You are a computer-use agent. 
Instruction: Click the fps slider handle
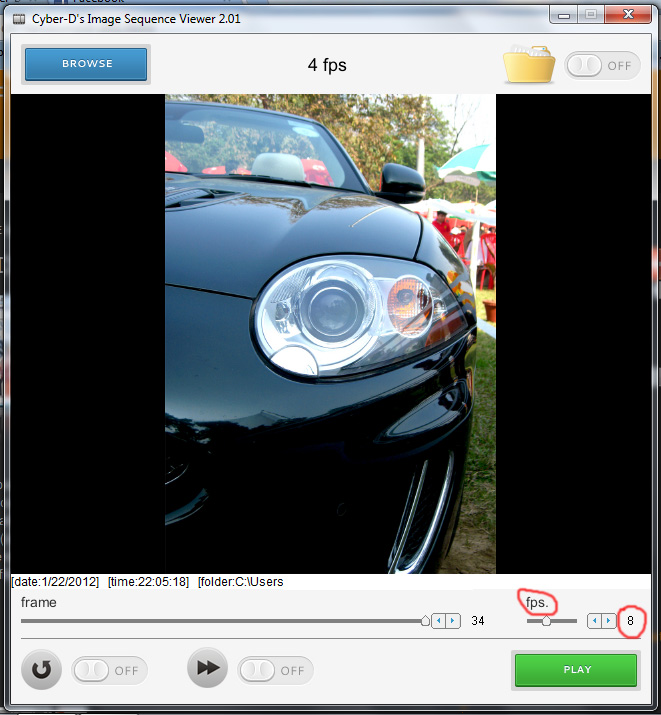click(x=546, y=621)
